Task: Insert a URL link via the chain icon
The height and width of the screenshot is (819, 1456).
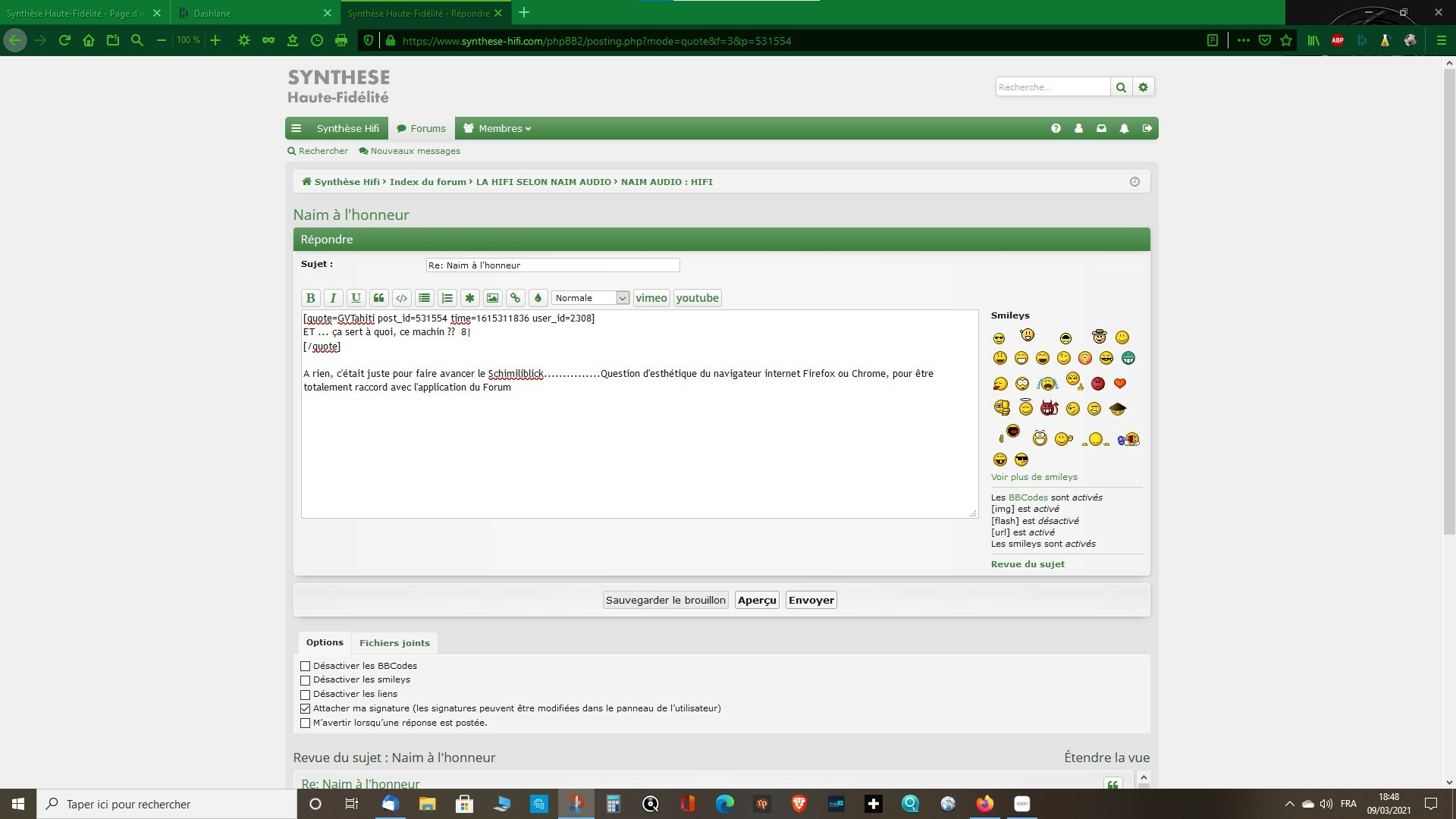Action: click(515, 298)
